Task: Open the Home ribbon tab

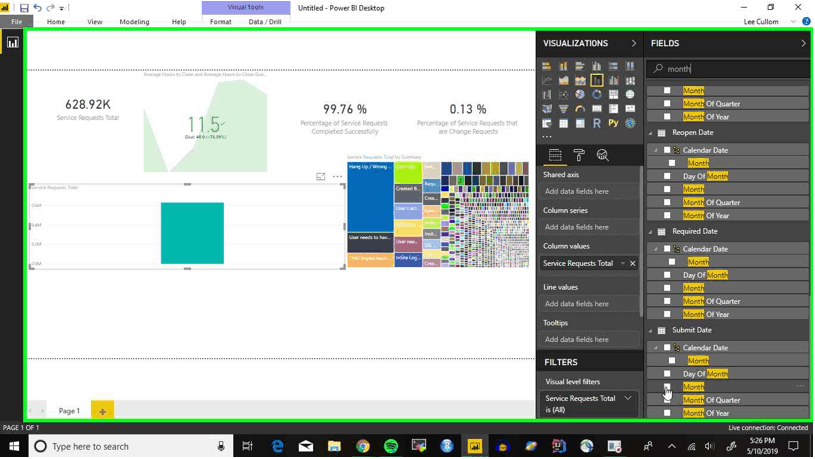Action: point(56,22)
